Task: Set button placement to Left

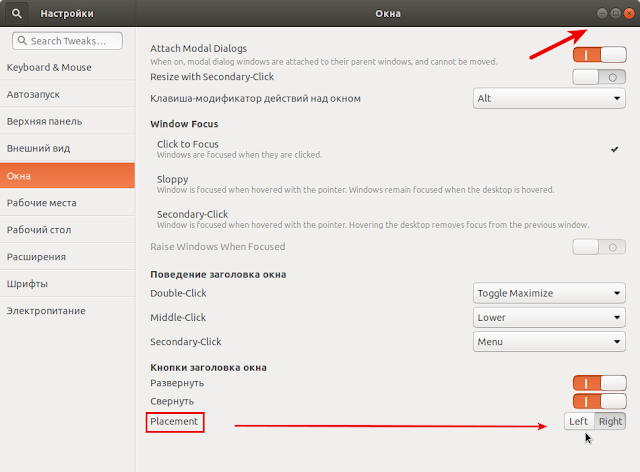Action: point(579,421)
